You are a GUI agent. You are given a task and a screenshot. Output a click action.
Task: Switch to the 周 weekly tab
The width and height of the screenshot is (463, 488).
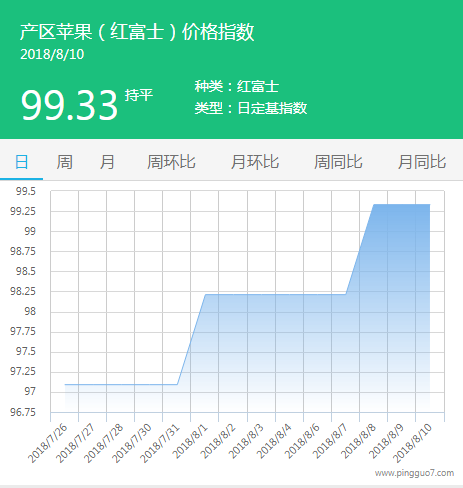[64, 162]
